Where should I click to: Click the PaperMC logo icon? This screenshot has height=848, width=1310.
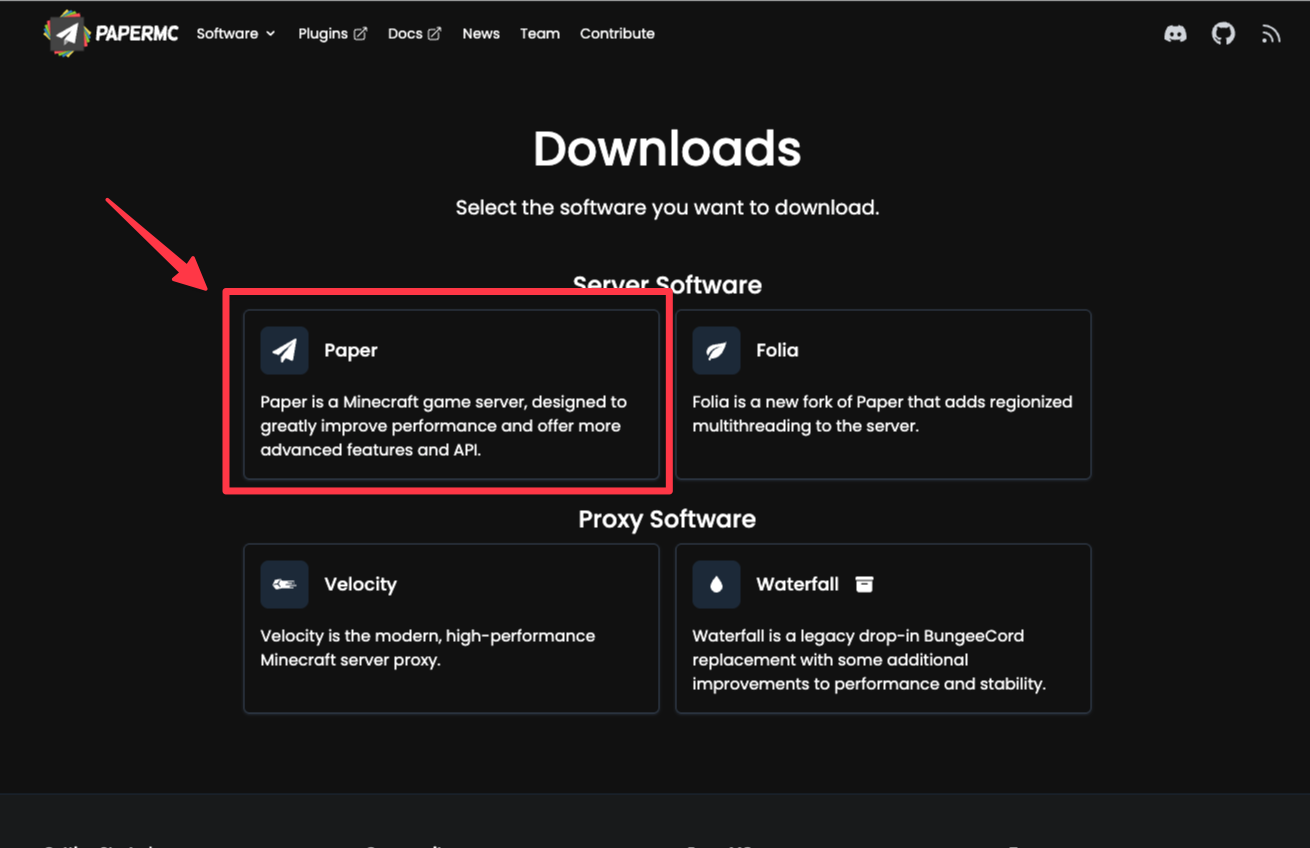pos(66,33)
